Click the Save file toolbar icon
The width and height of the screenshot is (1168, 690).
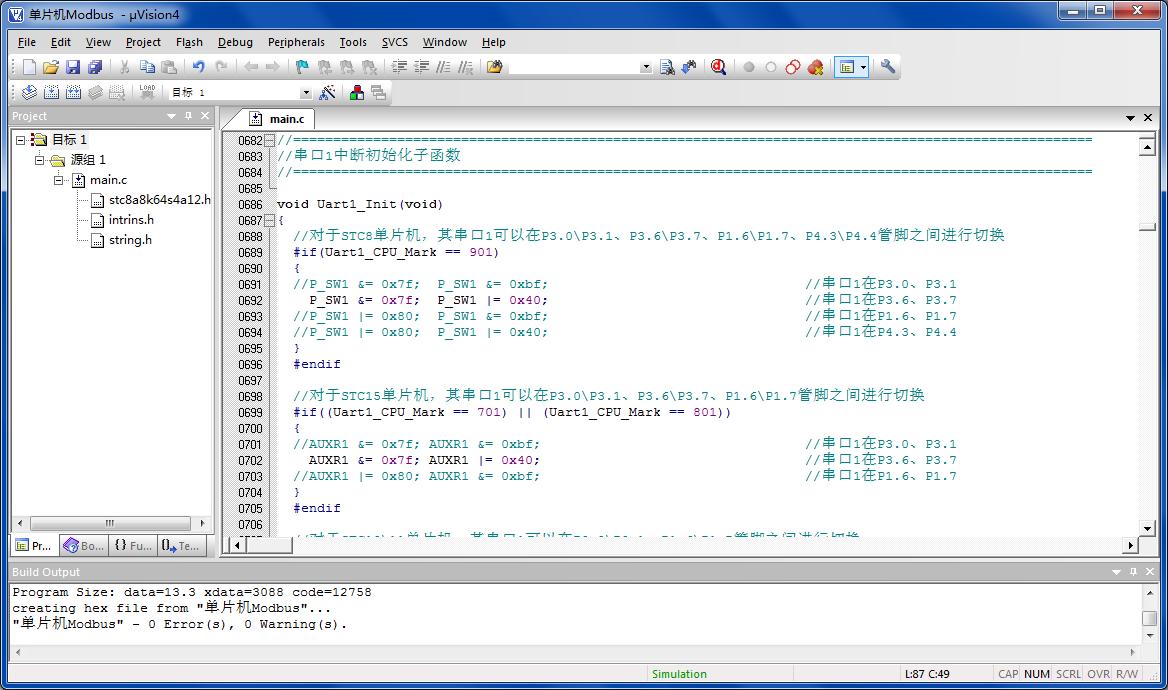point(73,67)
